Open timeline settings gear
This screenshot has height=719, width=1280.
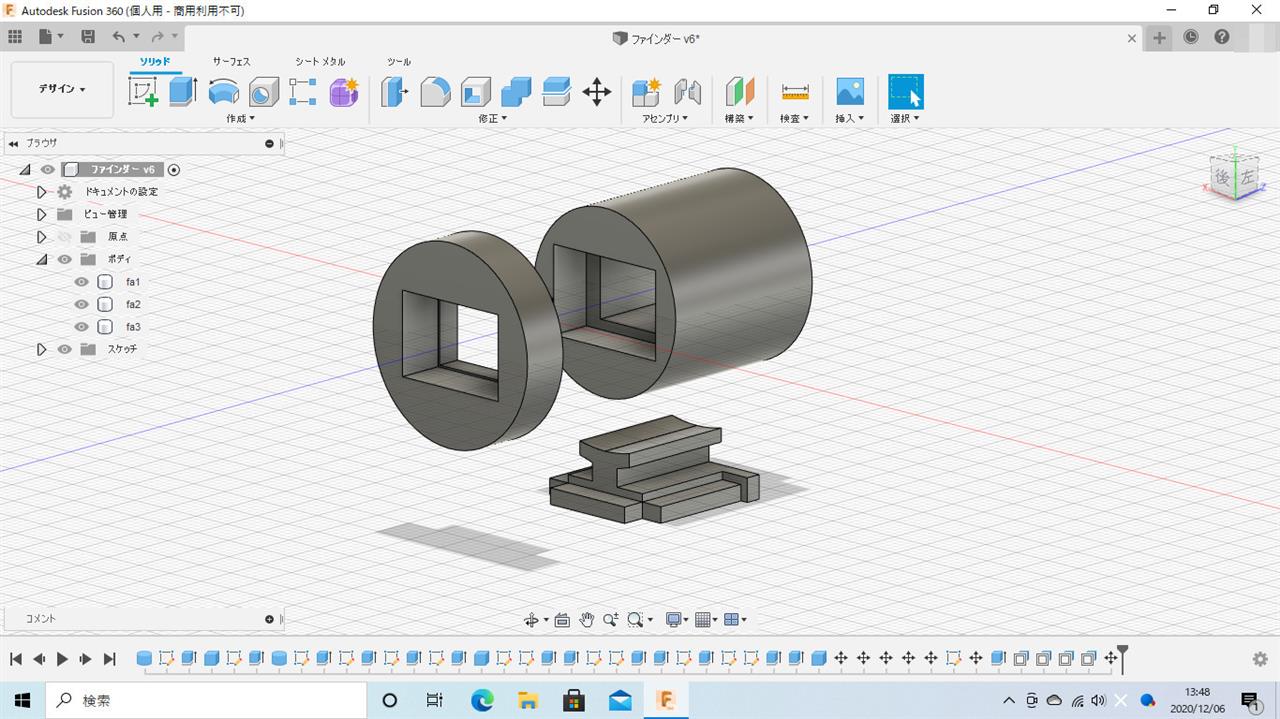coord(1260,659)
